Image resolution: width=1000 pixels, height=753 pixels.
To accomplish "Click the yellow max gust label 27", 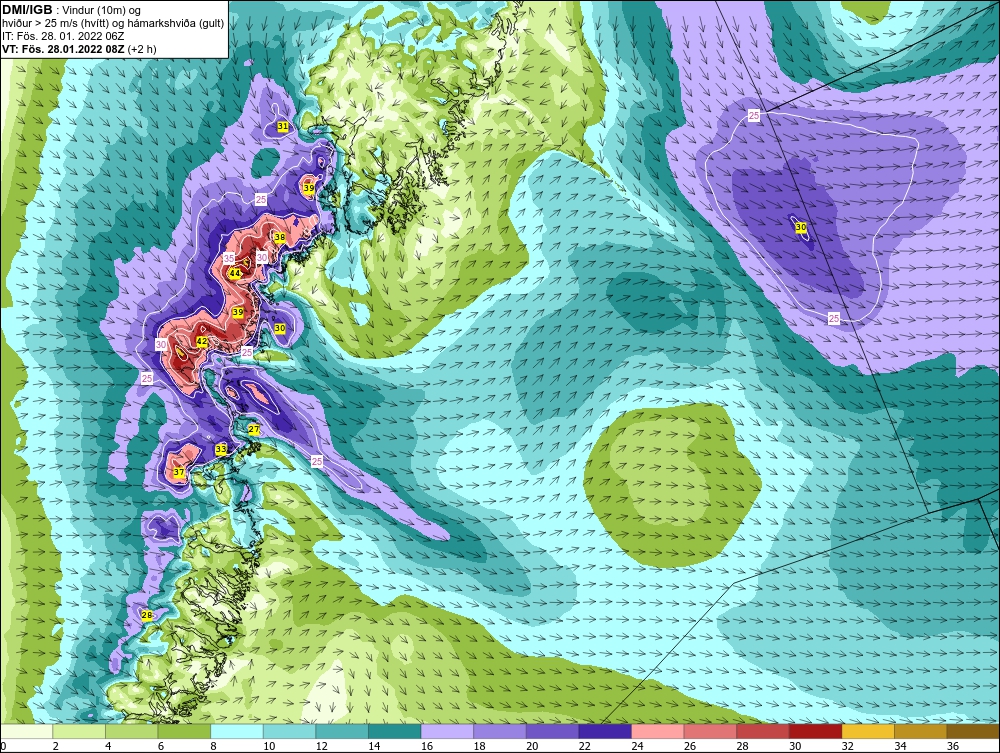I will click(254, 430).
